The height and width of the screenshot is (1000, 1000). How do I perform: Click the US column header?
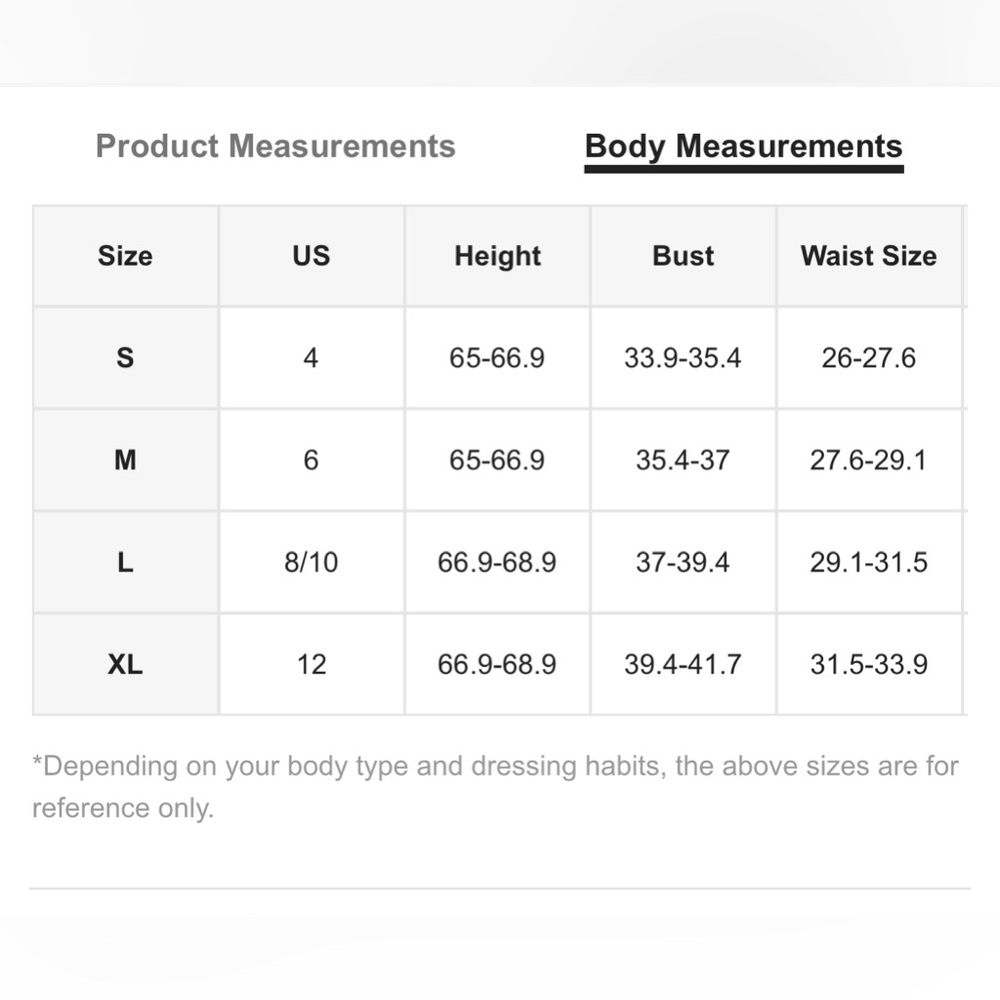click(x=311, y=256)
